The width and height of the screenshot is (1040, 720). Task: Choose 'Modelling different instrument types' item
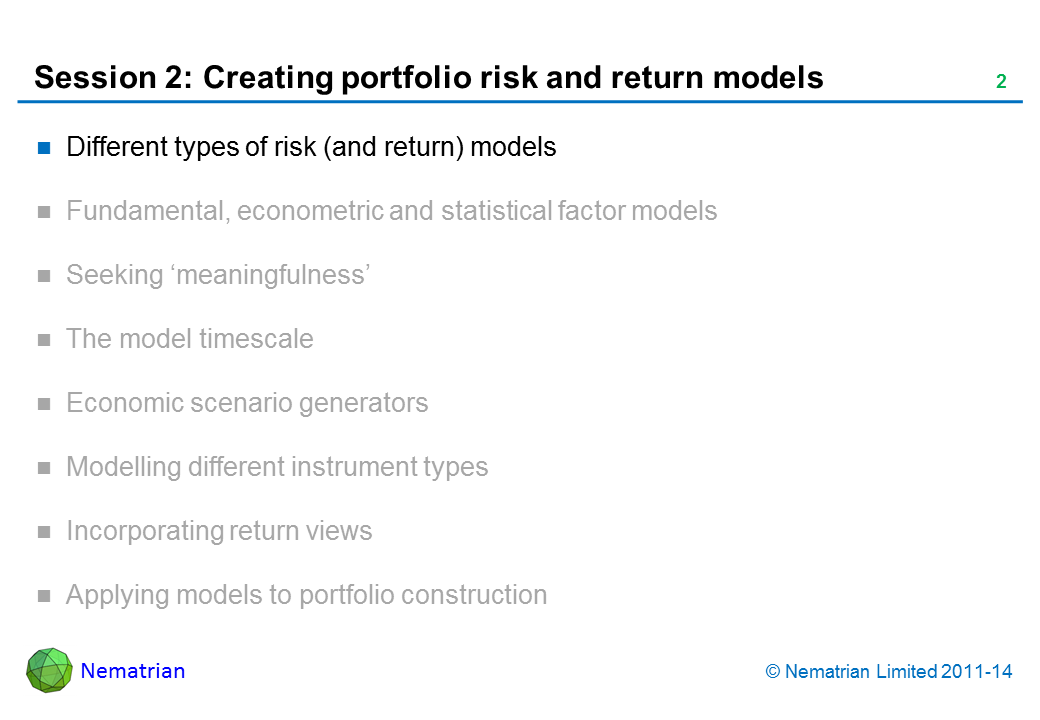coord(277,467)
